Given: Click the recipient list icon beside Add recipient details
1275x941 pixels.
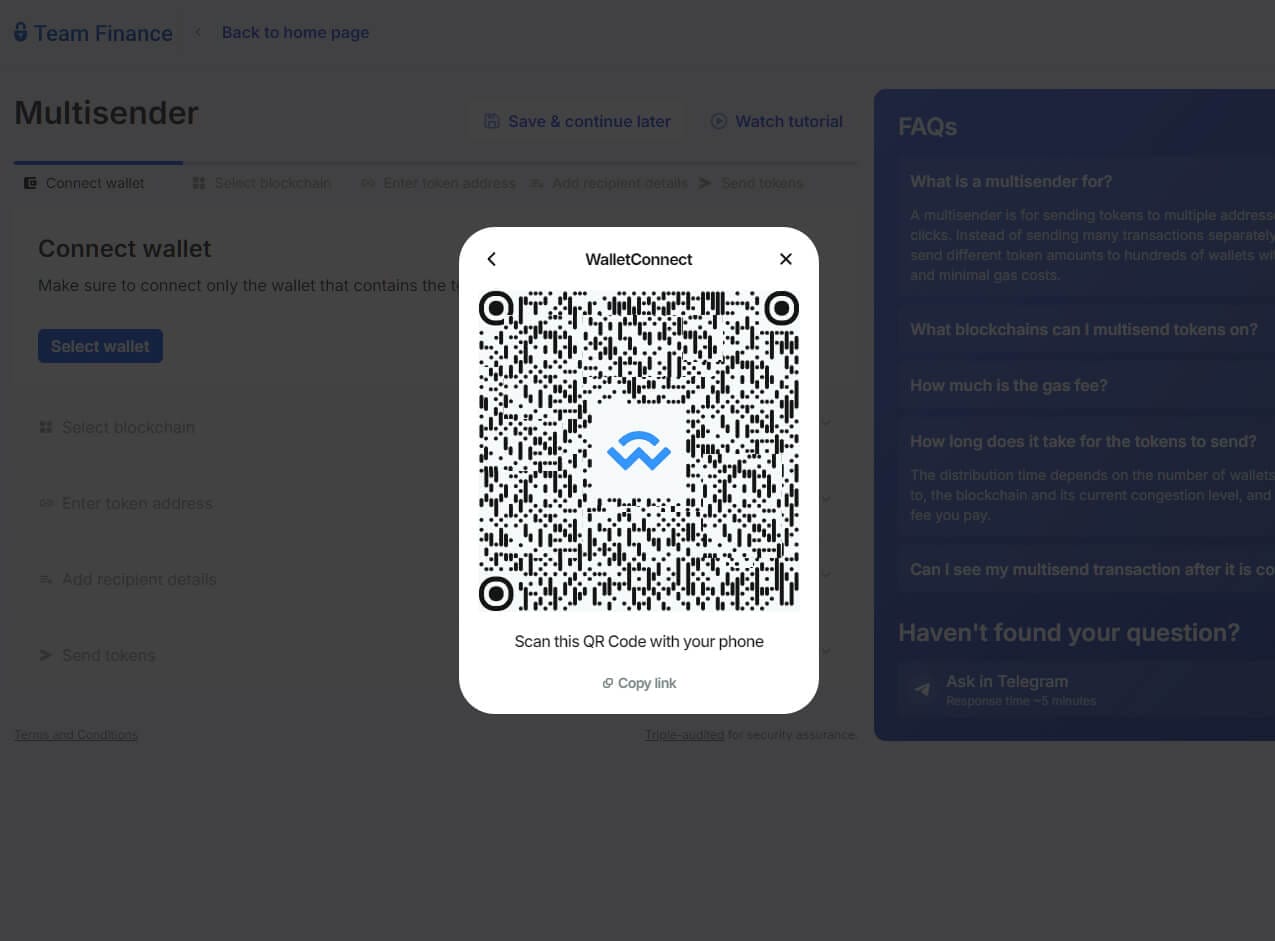Looking at the screenshot, I should click(537, 183).
